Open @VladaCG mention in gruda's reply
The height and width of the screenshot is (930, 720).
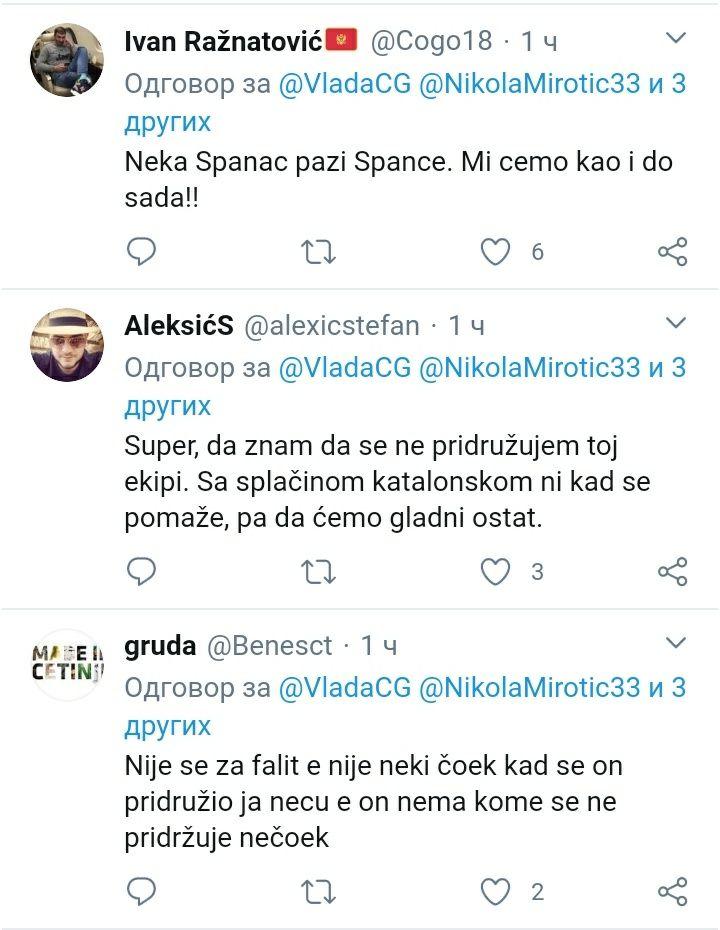point(343,687)
